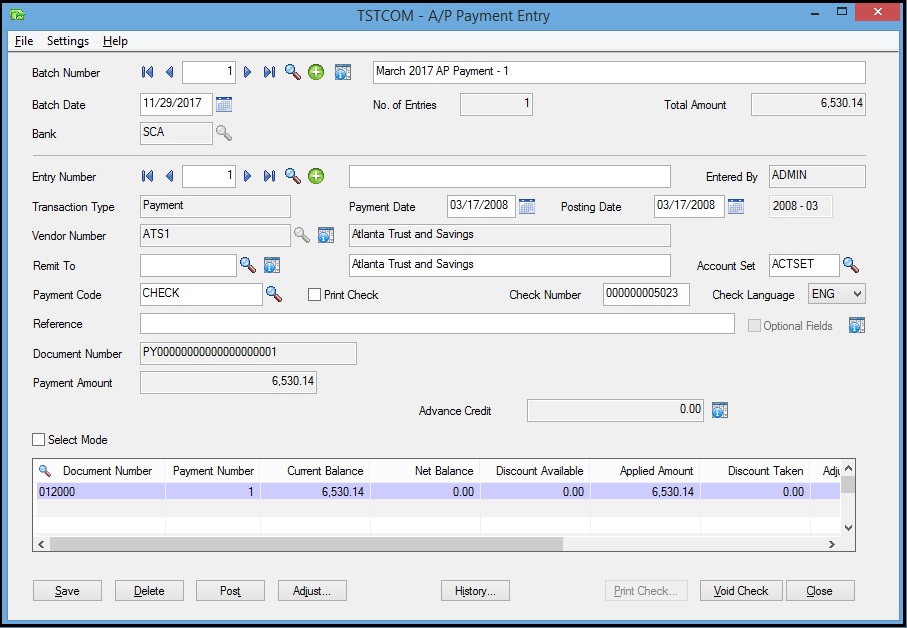Click the Bank finder magnifier
Screen dimensions: 907x628
(x=224, y=133)
